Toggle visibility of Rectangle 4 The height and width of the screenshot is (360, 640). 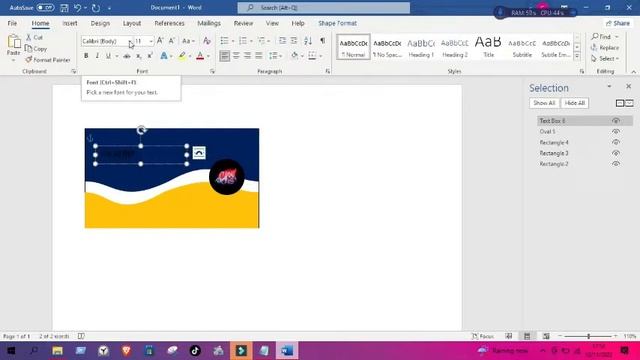tap(616, 142)
